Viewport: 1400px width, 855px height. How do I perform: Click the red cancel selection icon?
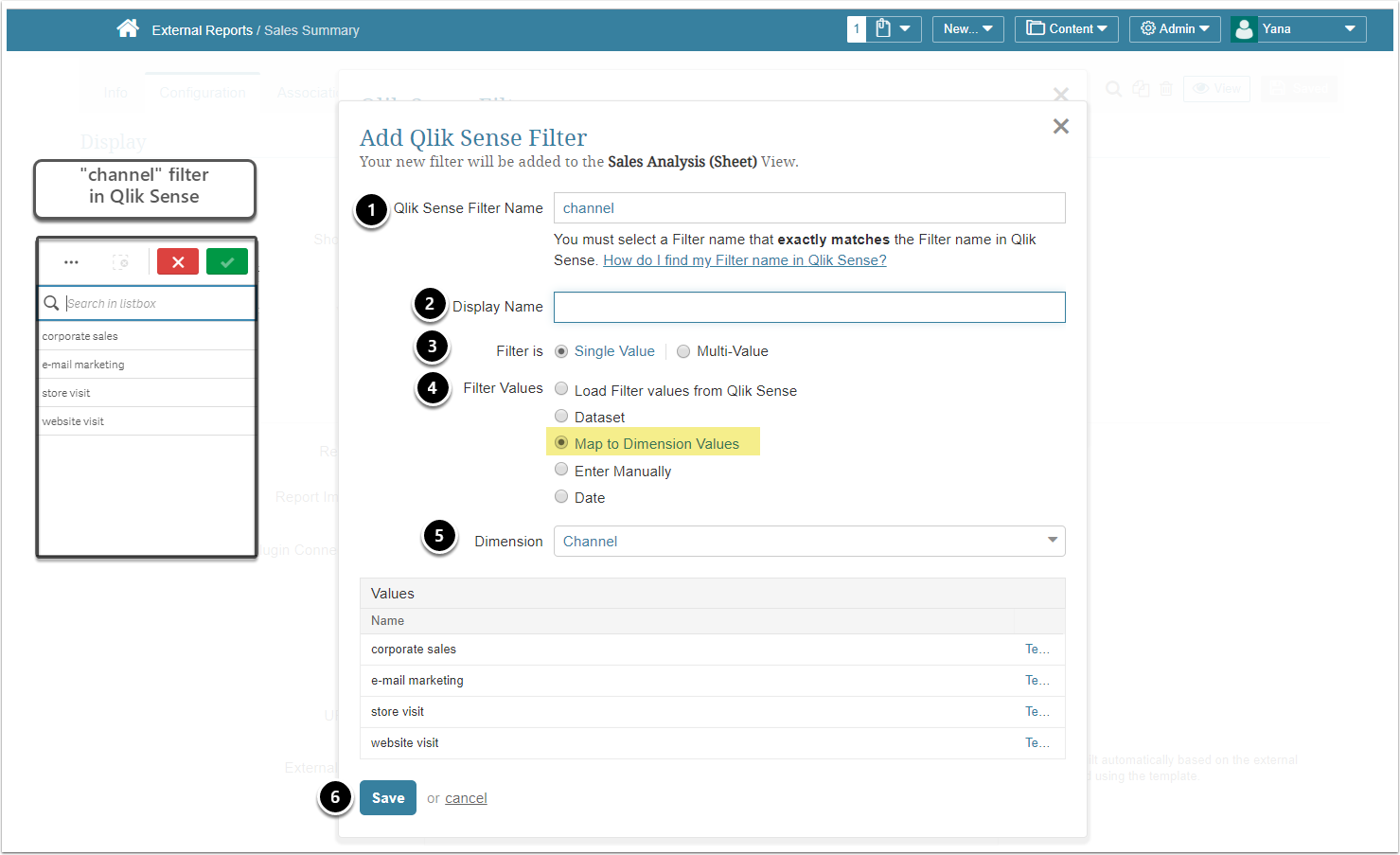[178, 262]
